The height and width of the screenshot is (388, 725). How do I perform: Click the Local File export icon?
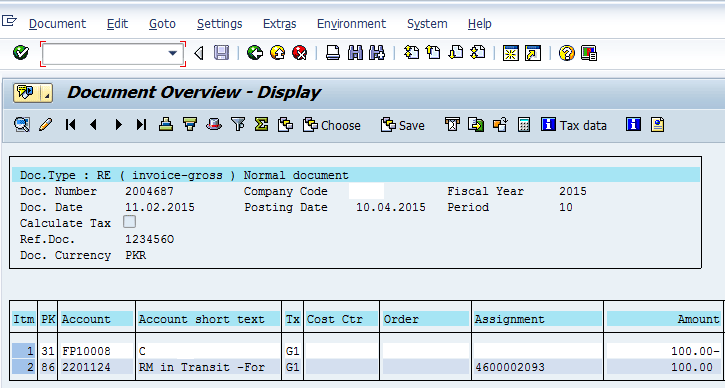point(476,124)
